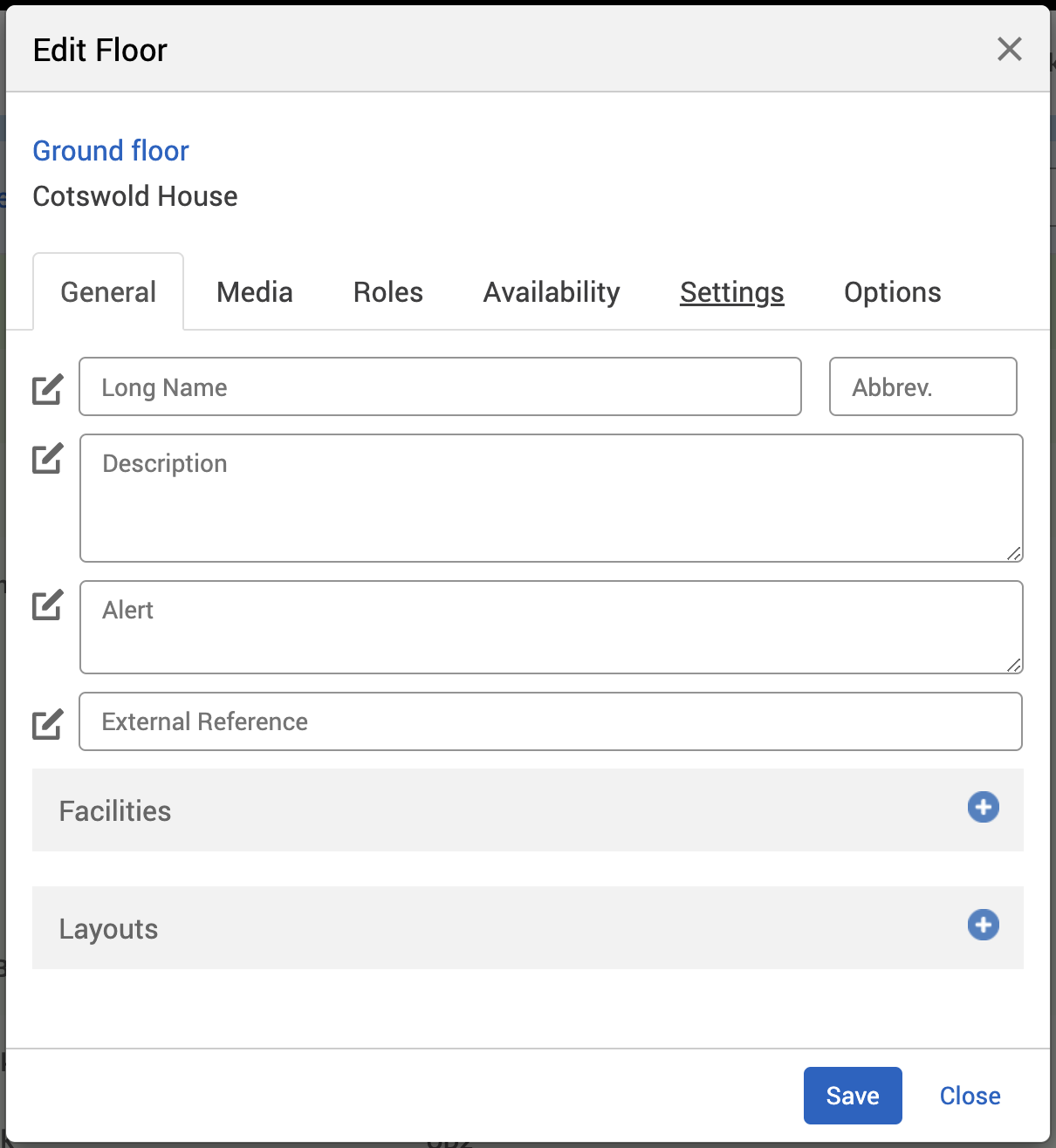Open the Roles tab

pyautogui.click(x=387, y=292)
